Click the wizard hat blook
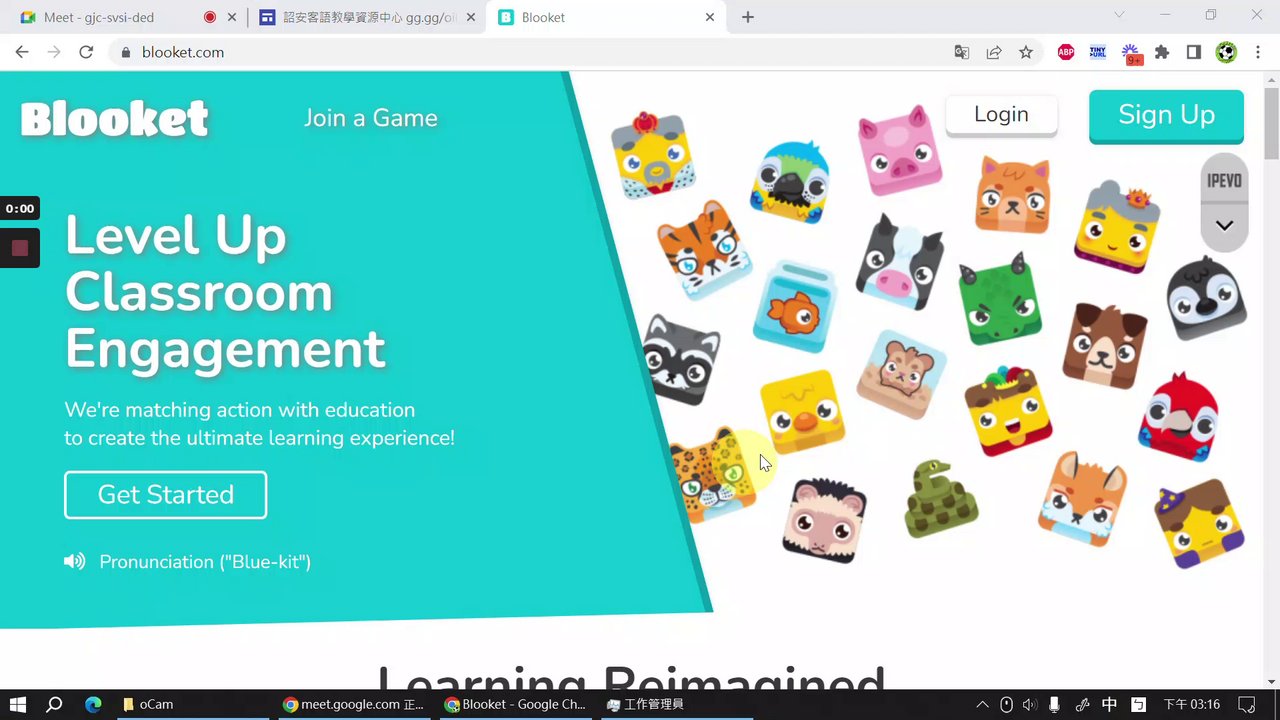 coord(1199,522)
